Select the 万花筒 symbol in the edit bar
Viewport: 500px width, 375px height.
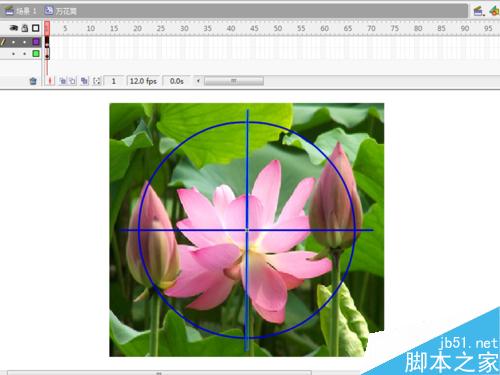[x=61, y=11]
